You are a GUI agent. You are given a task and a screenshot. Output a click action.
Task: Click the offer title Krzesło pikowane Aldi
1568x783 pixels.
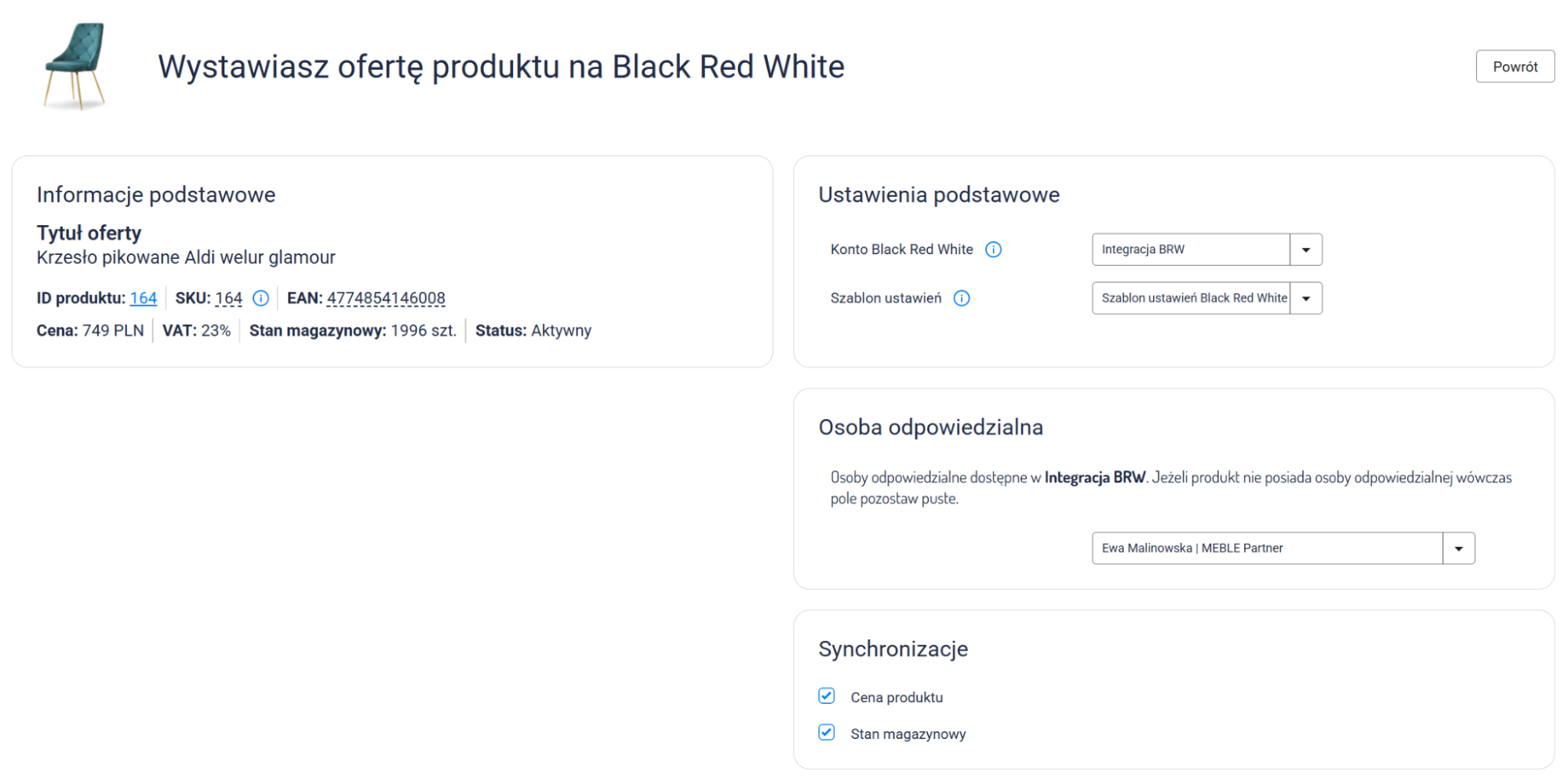coord(186,257)
